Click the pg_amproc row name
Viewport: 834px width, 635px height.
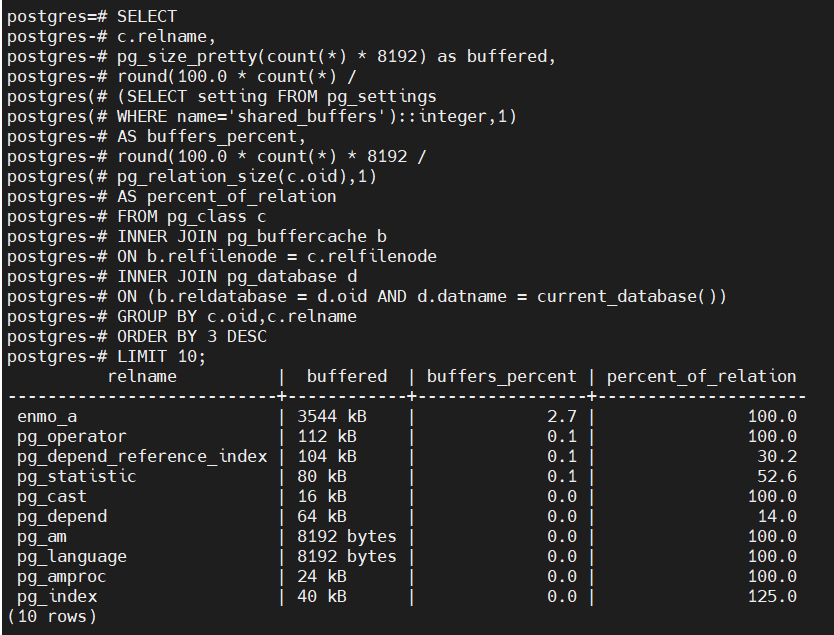pos(61,576)
